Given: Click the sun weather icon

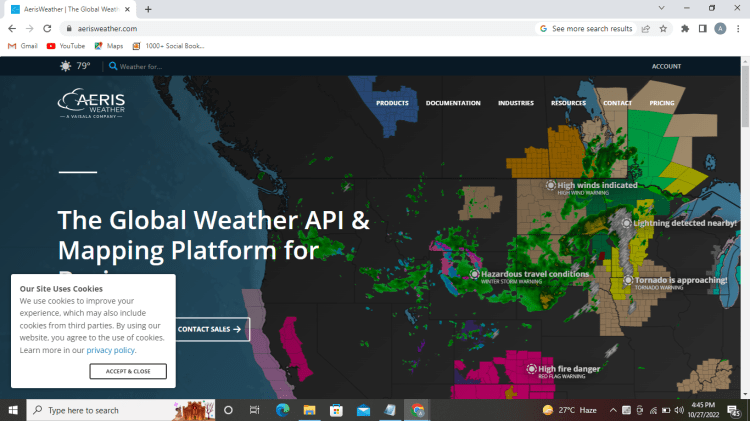Looking at the screenshot, I should pyautogui.click(x=66, y=66).
